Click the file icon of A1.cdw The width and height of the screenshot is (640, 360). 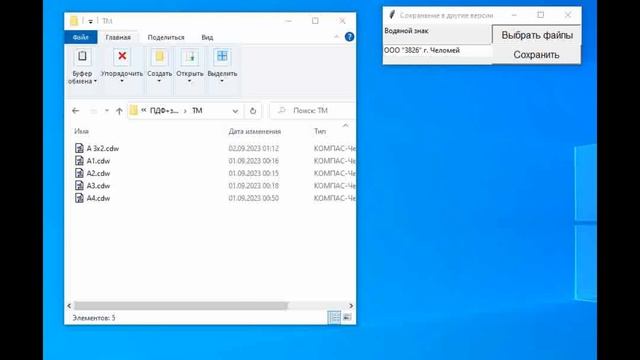(x=79, y=161)
